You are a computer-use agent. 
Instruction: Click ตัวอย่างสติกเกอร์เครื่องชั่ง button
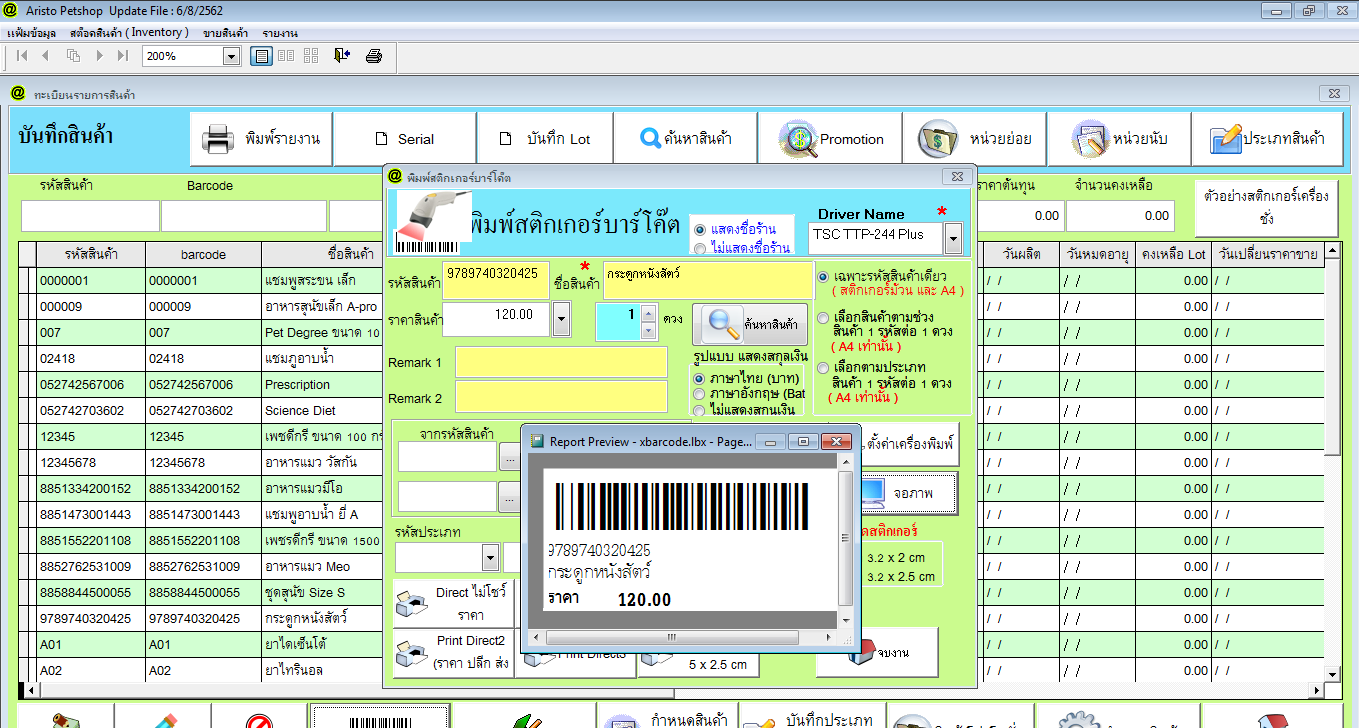[1267, 207]
